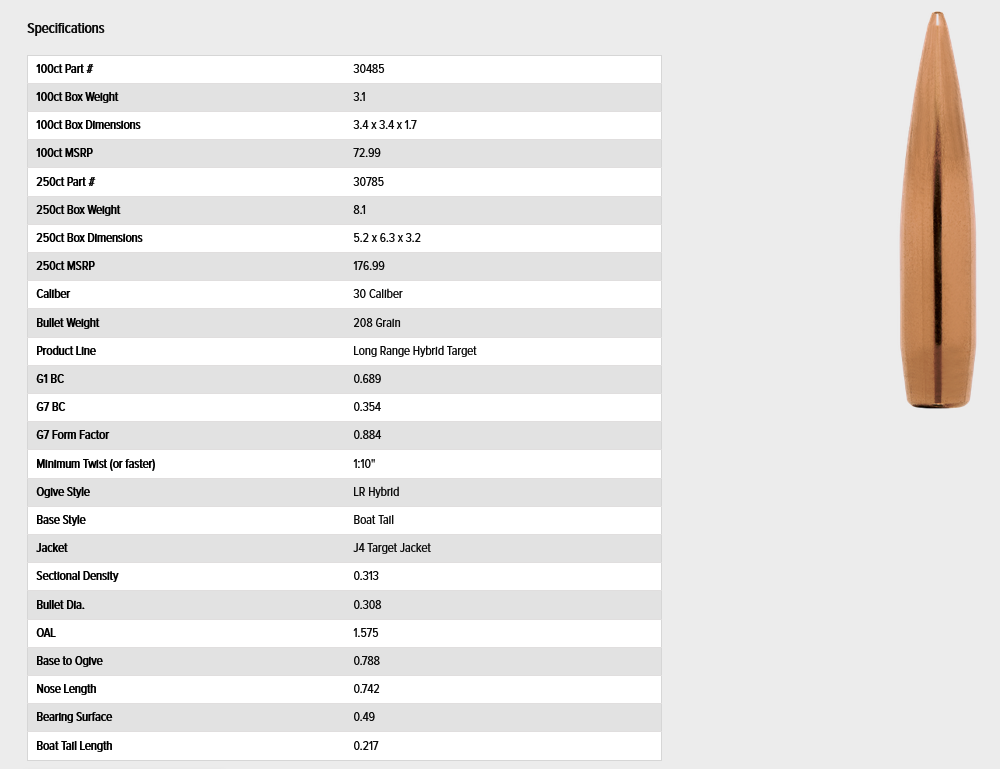
Task: Select the 250ct Box Dimensions value
Action: point(386,238)
